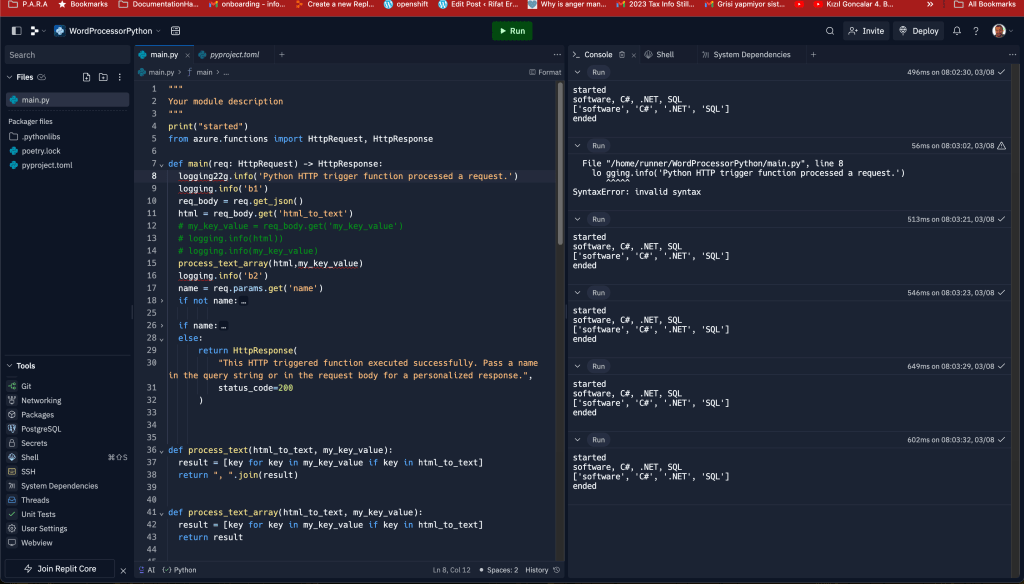The image size is (1024, 584).
Task: Toggle the AI button in status bar
Action: click(x=147, y=570)
